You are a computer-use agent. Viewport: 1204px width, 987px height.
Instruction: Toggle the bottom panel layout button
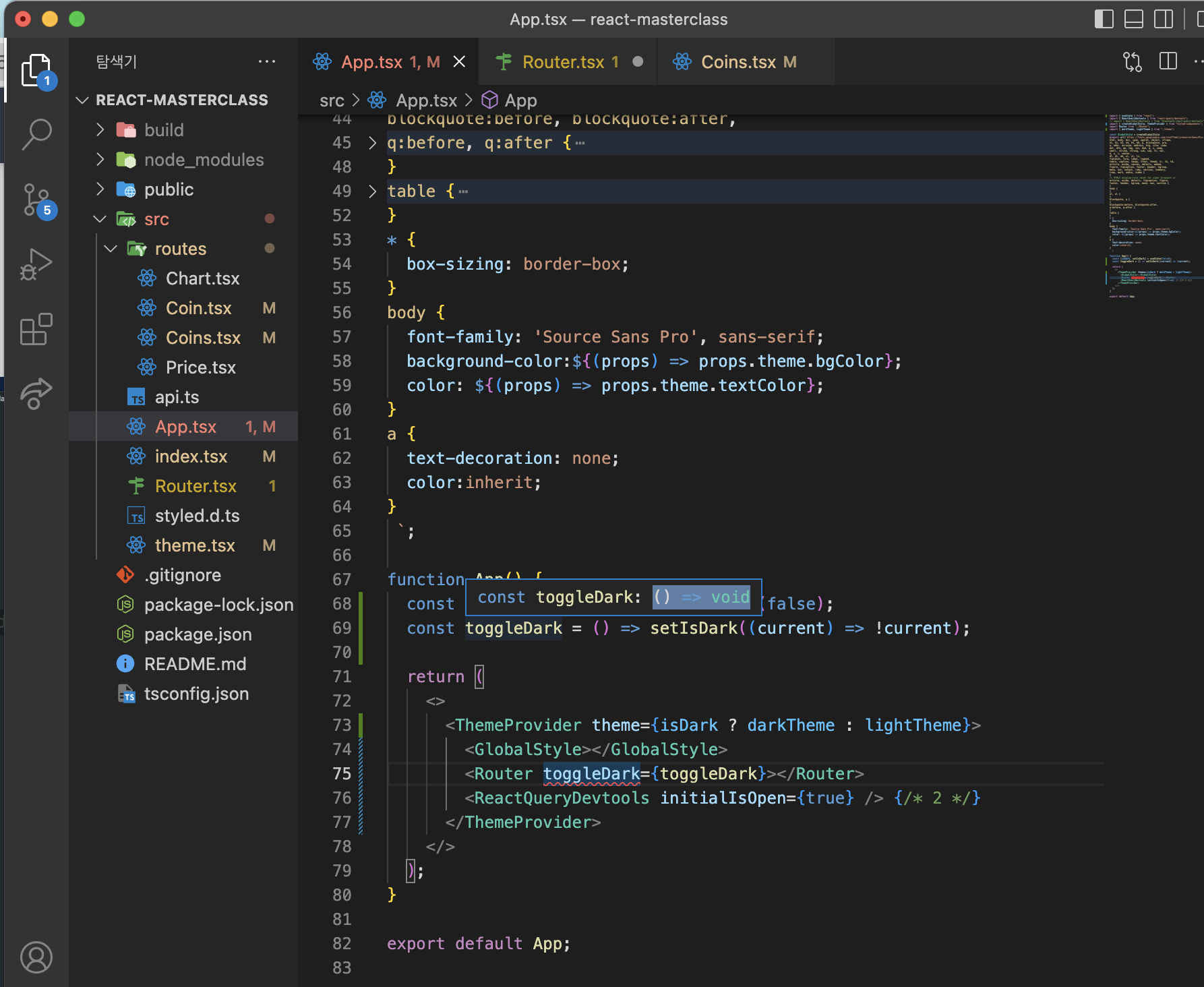click(x=1134, y=19)
